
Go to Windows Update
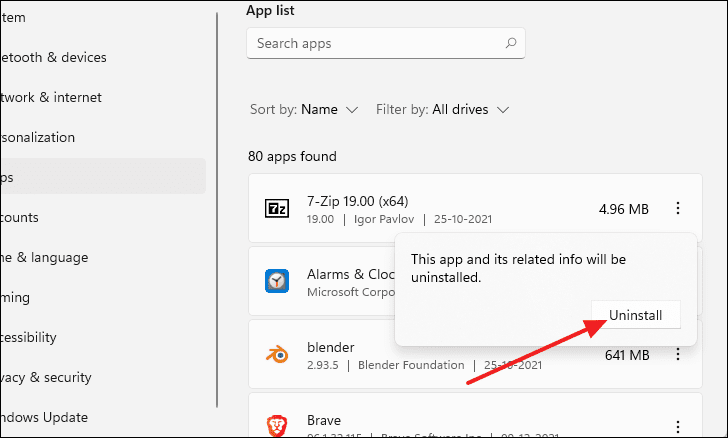click(x=44, y=417)
